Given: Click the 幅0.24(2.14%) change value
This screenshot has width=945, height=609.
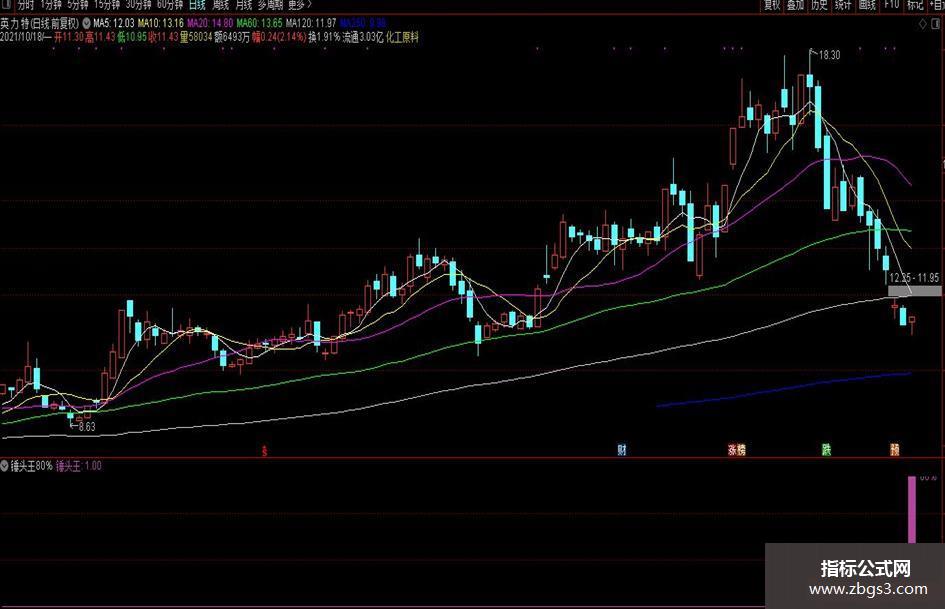Looking at the screenshot, I should [279, 37].
